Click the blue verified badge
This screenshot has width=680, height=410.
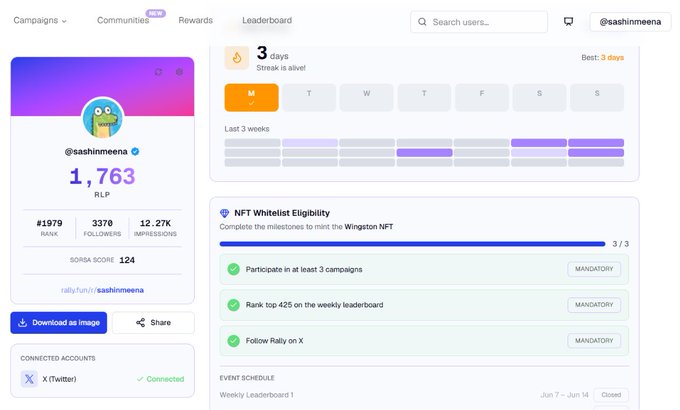[135, 151]
